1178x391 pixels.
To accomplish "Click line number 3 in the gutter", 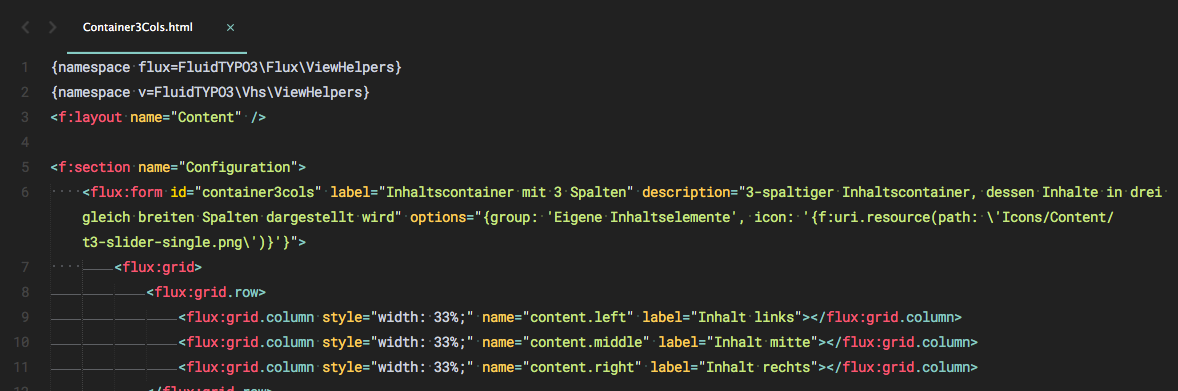I will pyautogui.click(x=26, y=117).
